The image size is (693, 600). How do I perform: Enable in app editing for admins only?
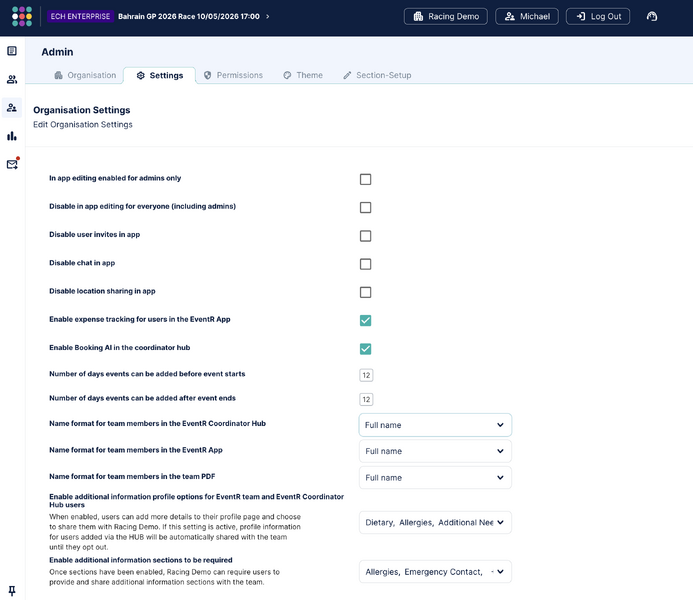pyautogui.click(x=366, y=179)
